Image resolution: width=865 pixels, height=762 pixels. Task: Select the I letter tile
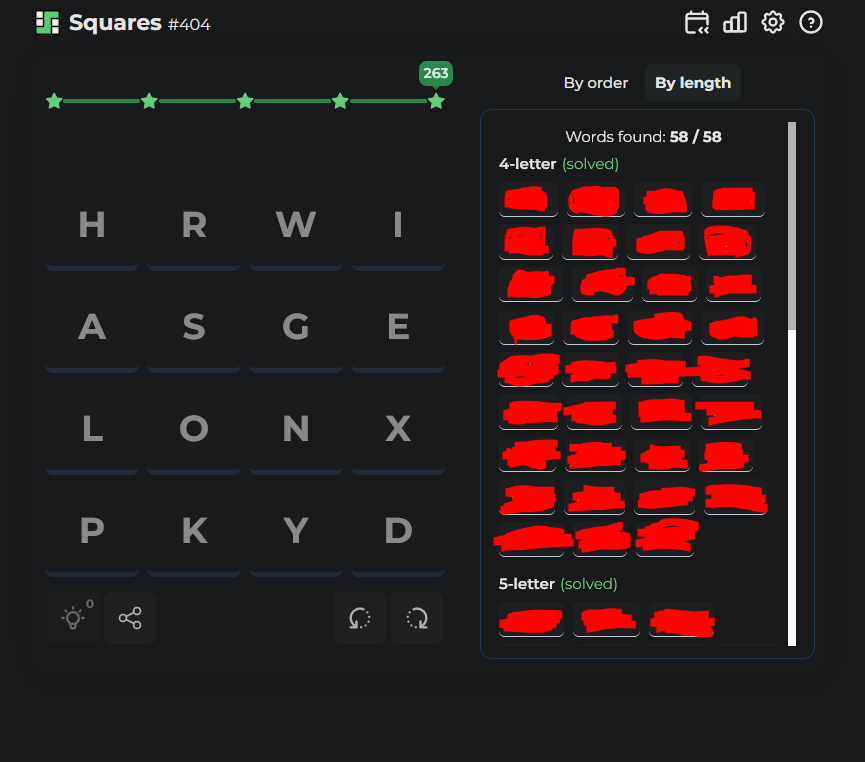point(398,225)
